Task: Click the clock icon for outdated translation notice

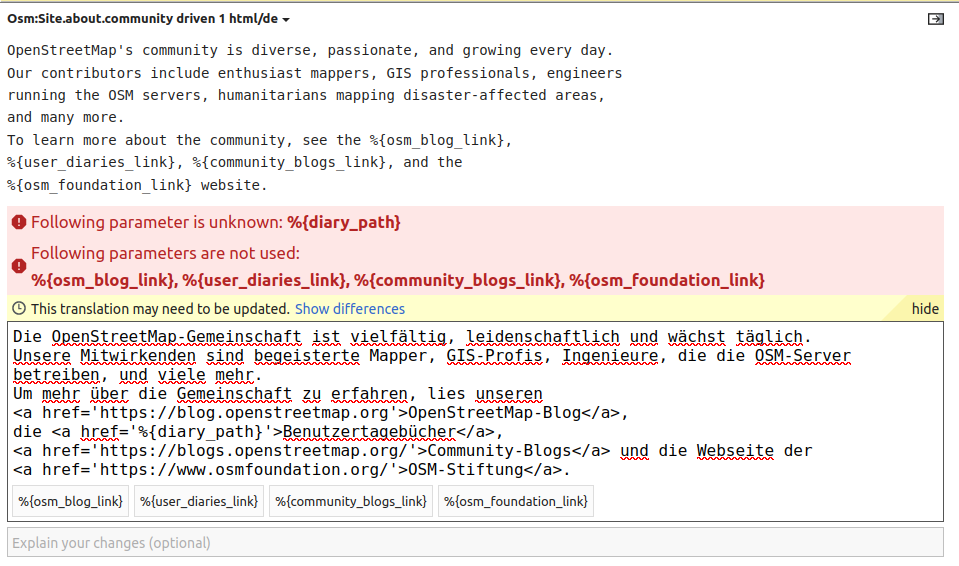Action: coord(19,308)
